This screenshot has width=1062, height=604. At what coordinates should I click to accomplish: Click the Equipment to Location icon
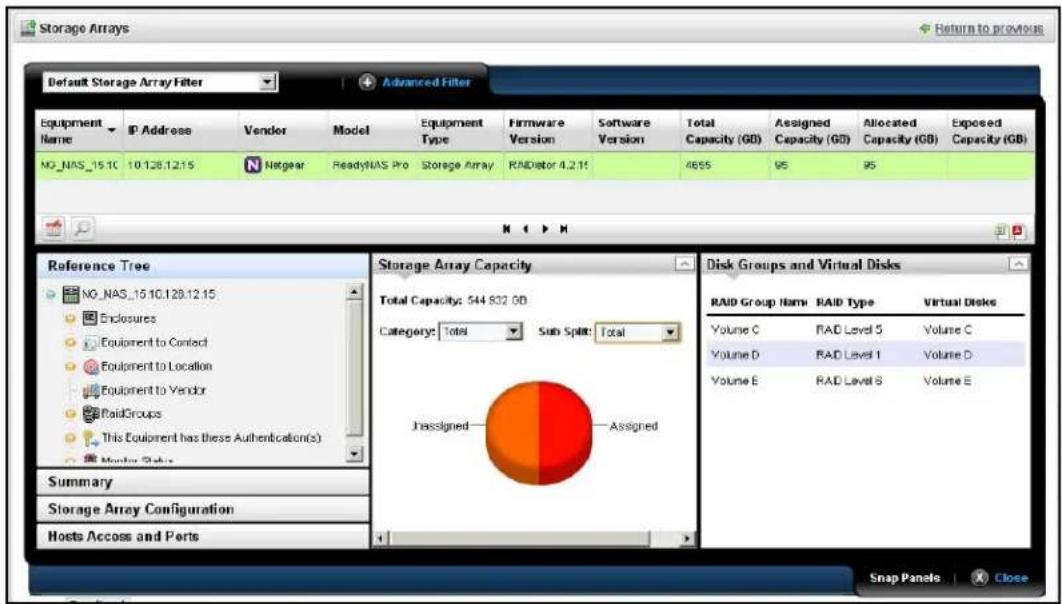point(91,366)
